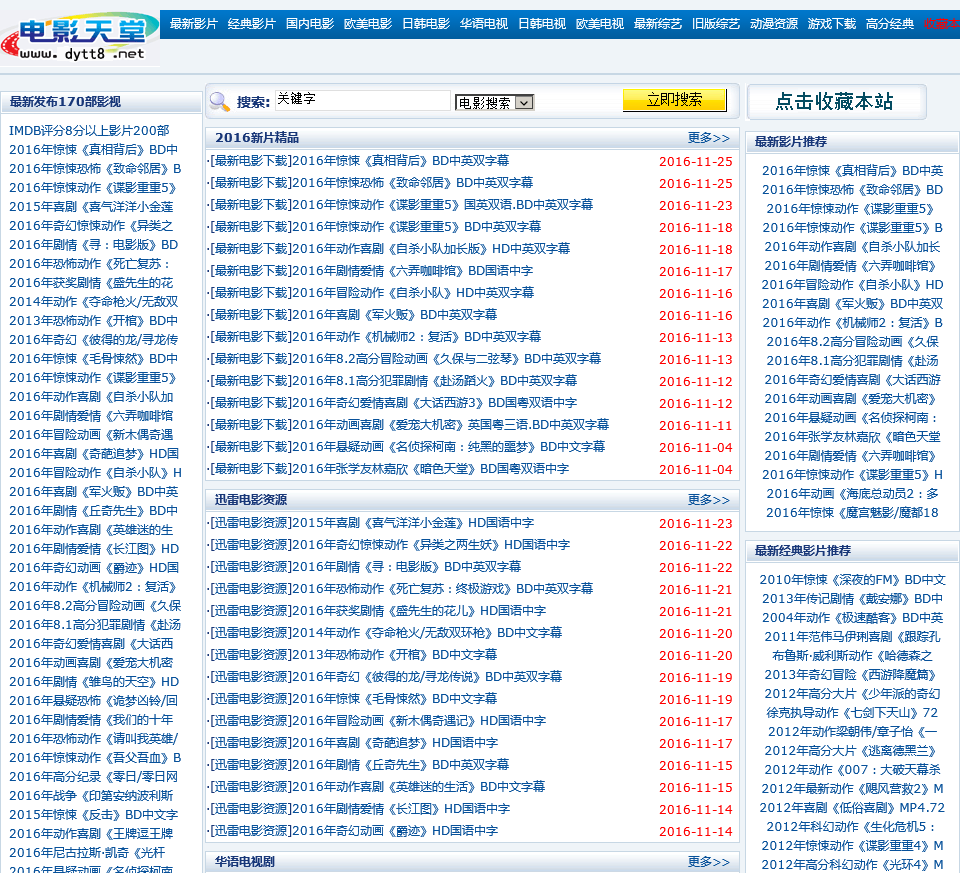This screenshot has height=873, width=960.
Task: Go to 最新综艺 in the navigation bar
Action: pyautogui.click(x=658, y=24)
